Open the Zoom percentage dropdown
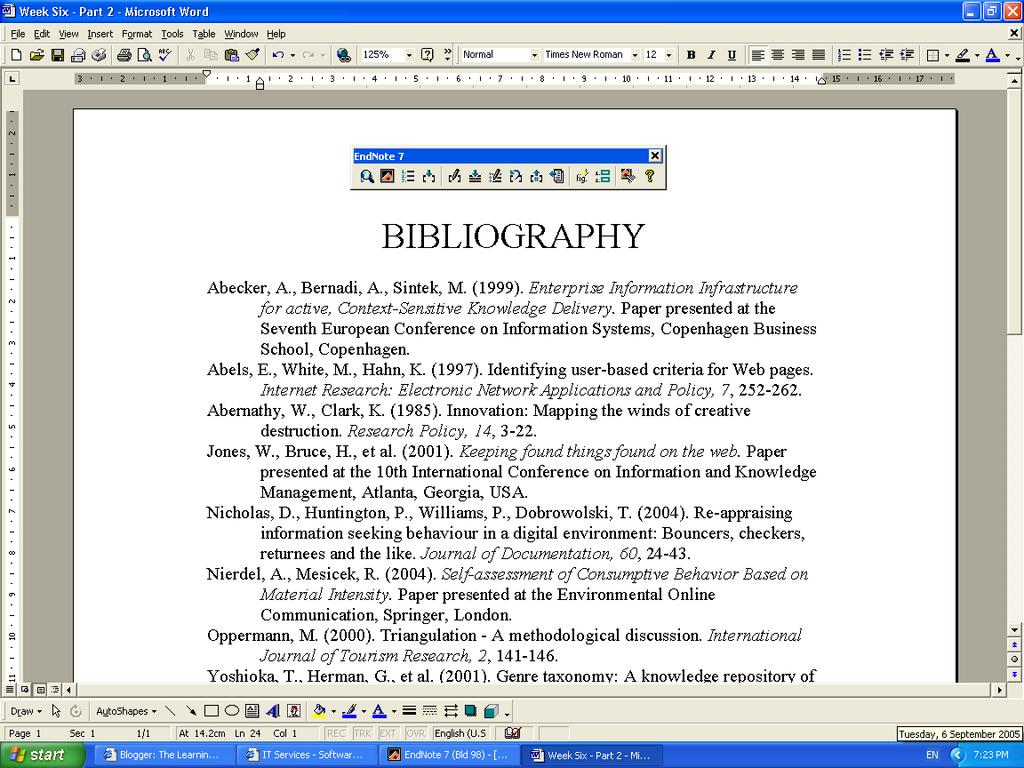This screenshot has width=1024, height=768. point(408,55)
